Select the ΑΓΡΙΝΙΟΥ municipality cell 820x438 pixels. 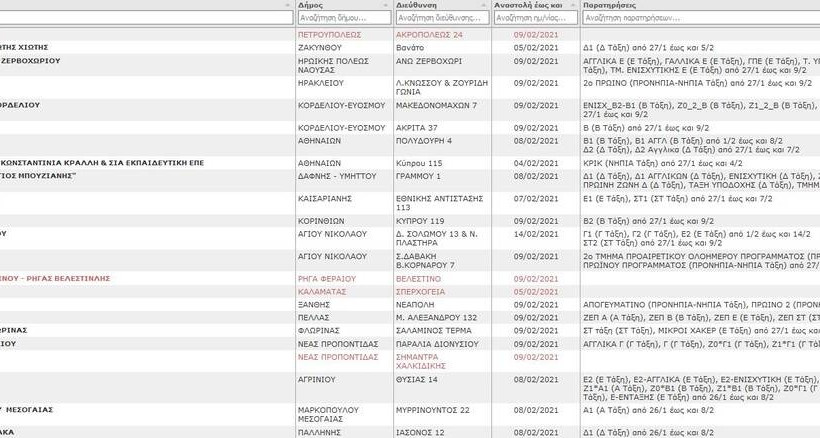(x=320, y=380)
